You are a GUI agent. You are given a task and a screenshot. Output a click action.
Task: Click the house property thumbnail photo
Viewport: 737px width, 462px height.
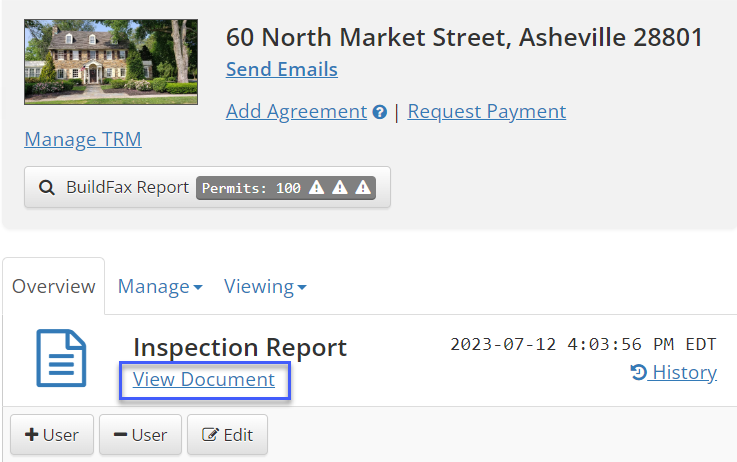111,62
